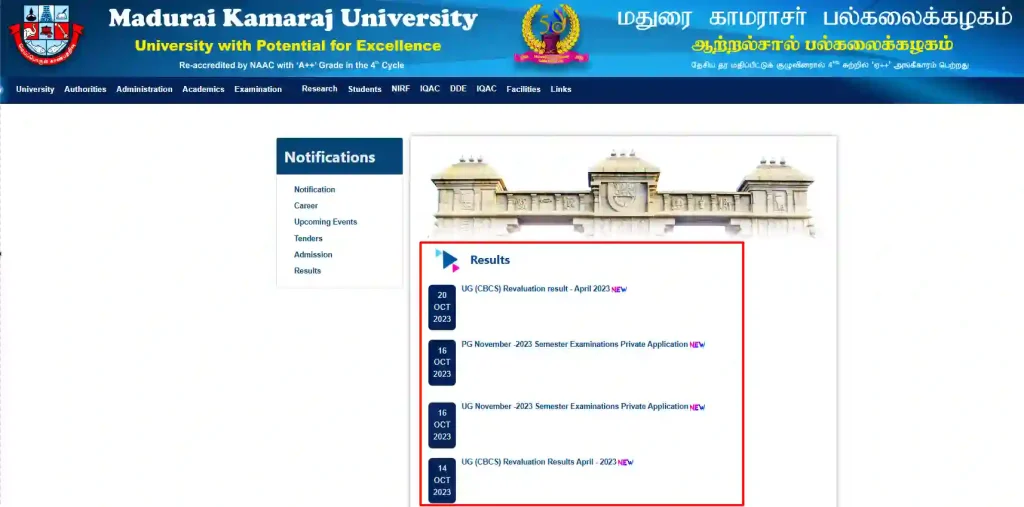This screenshot has height=507, width=1024.
Task: Open the Links menu
Action: 560,90
